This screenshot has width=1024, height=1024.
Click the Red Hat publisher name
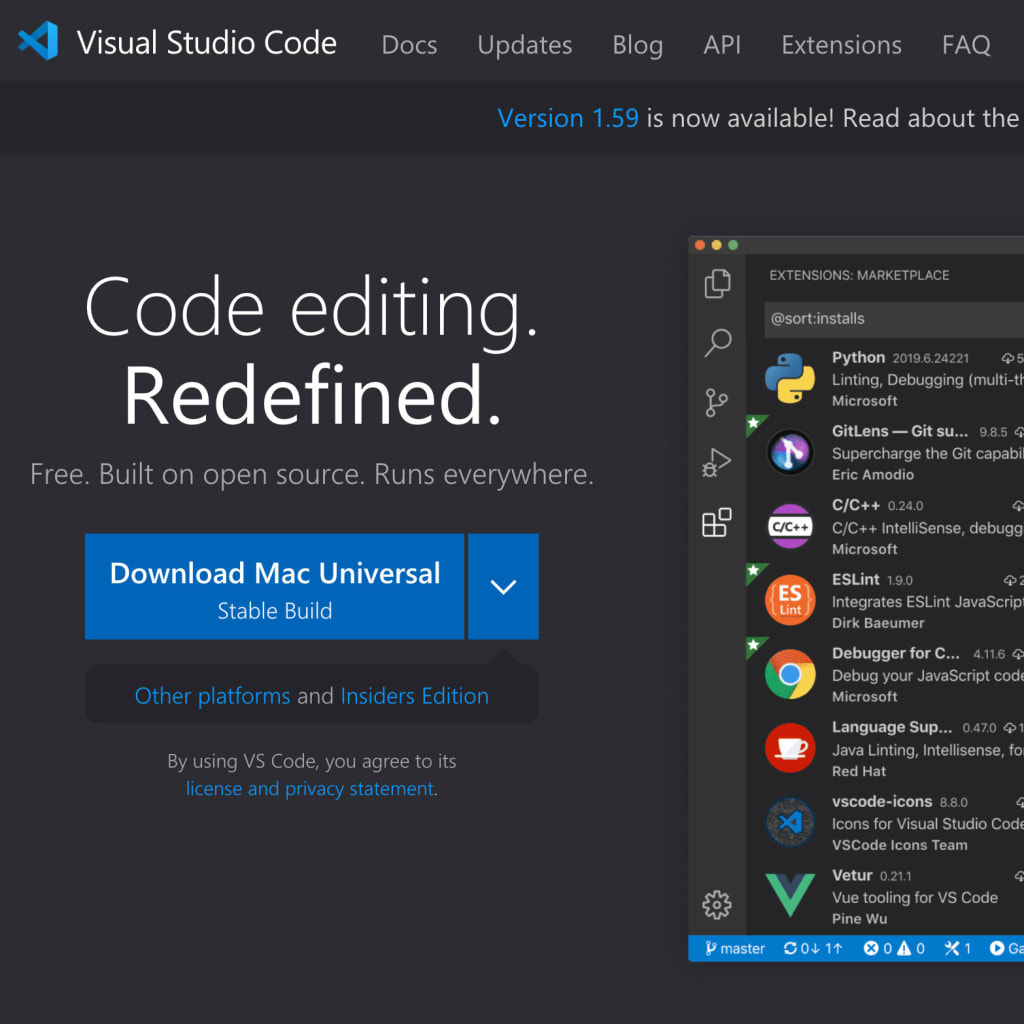pyautogui.click(x=858, y=771)
